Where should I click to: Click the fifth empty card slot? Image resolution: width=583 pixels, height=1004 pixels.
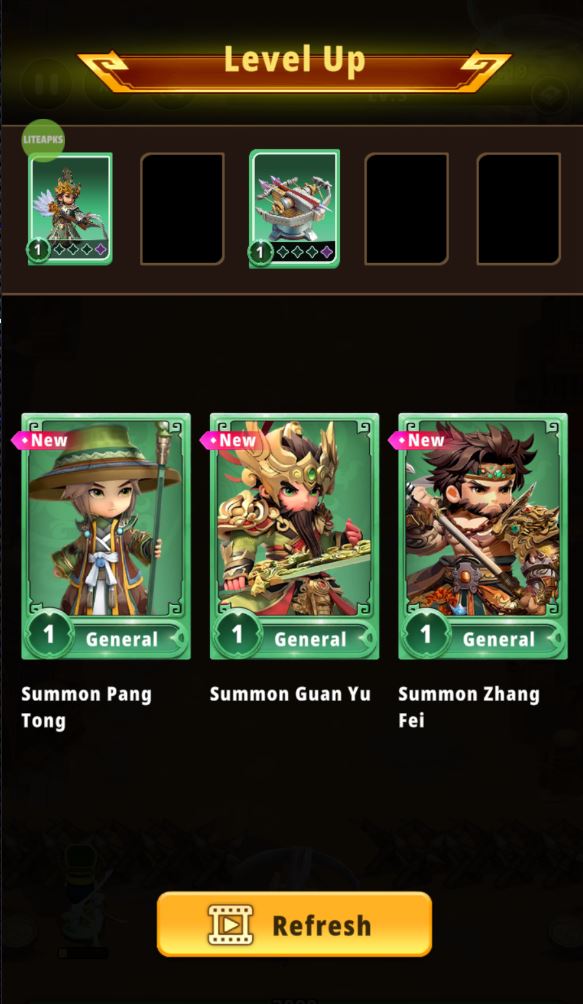(x=518, y=208)
